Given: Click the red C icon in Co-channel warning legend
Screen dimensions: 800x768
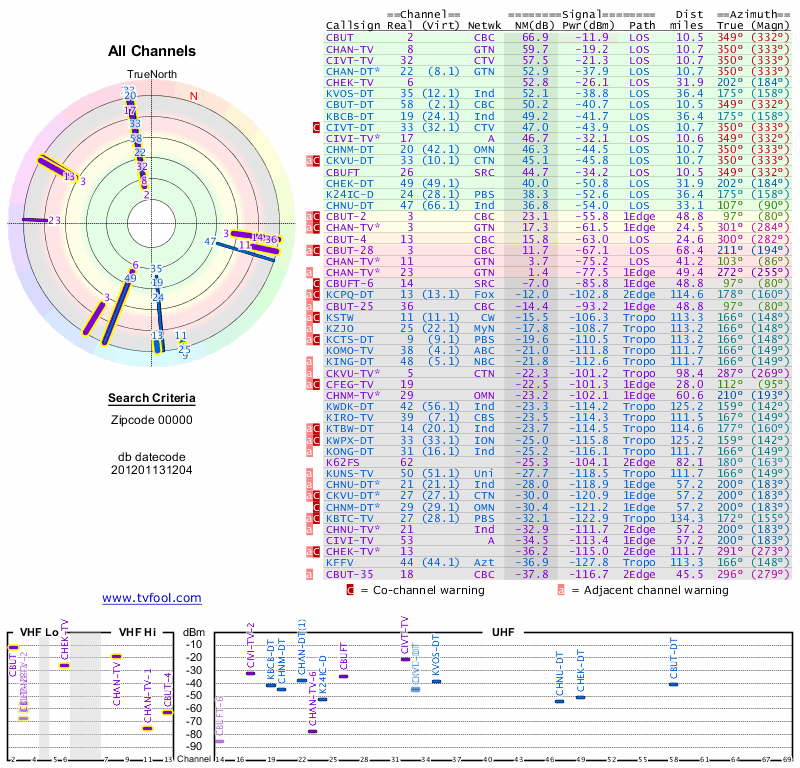Looking at the screenshot, I should pos(350,590).
